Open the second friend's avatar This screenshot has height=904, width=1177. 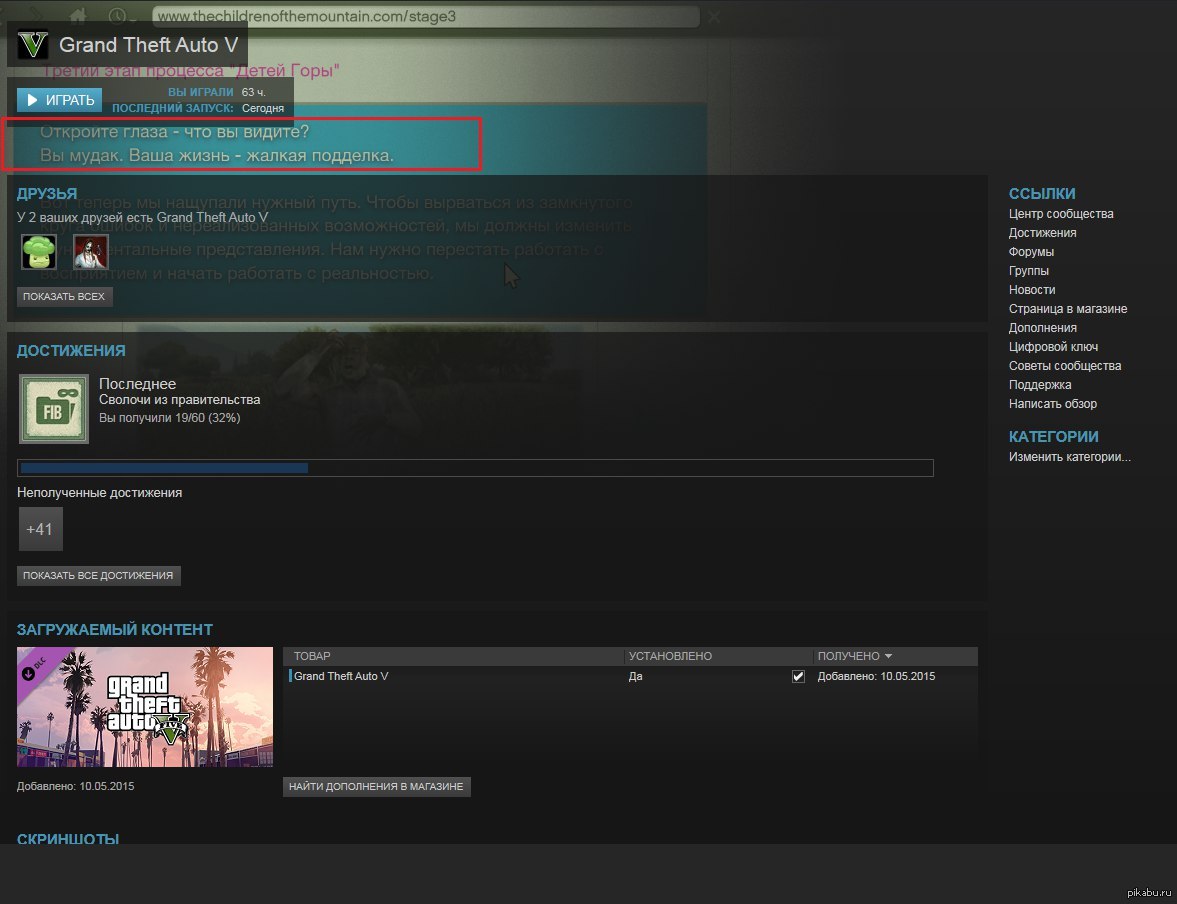[x=90, y=252]
